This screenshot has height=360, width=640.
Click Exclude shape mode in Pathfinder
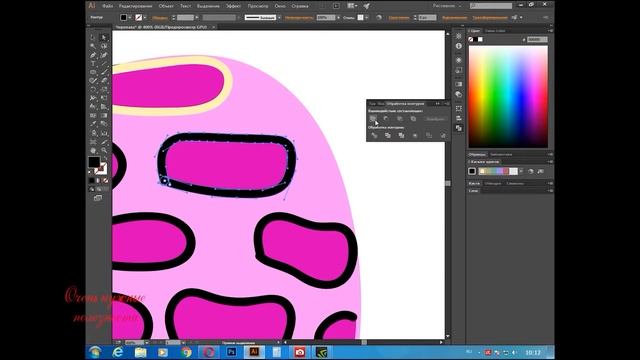tap(413, 118)
